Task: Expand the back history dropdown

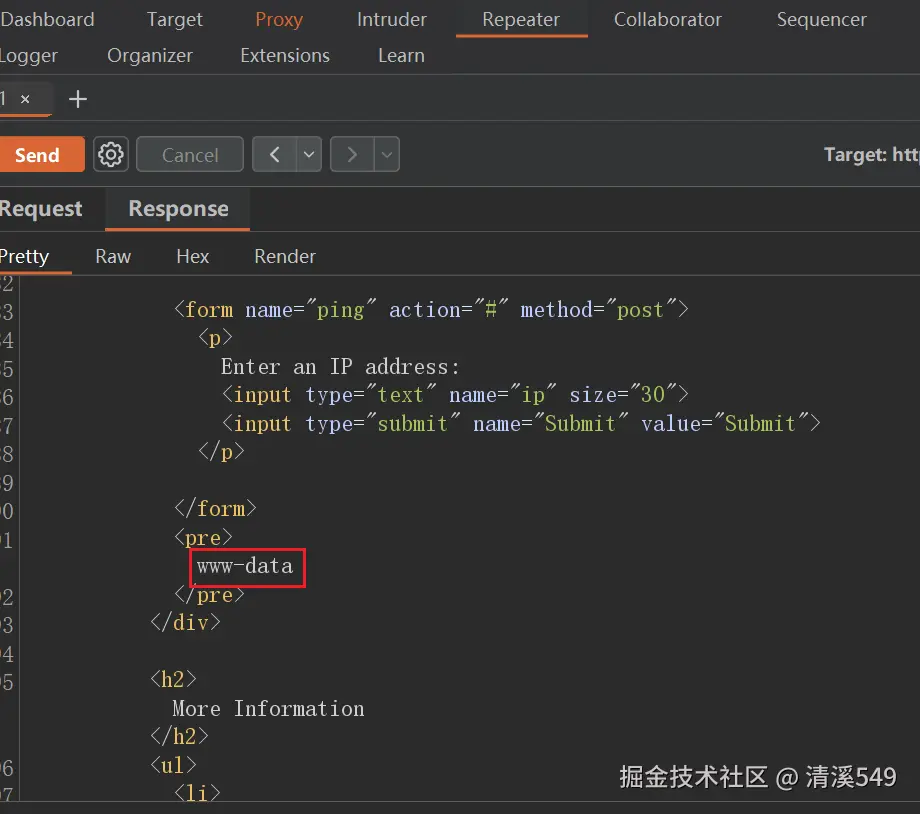Action: point(309,155)
